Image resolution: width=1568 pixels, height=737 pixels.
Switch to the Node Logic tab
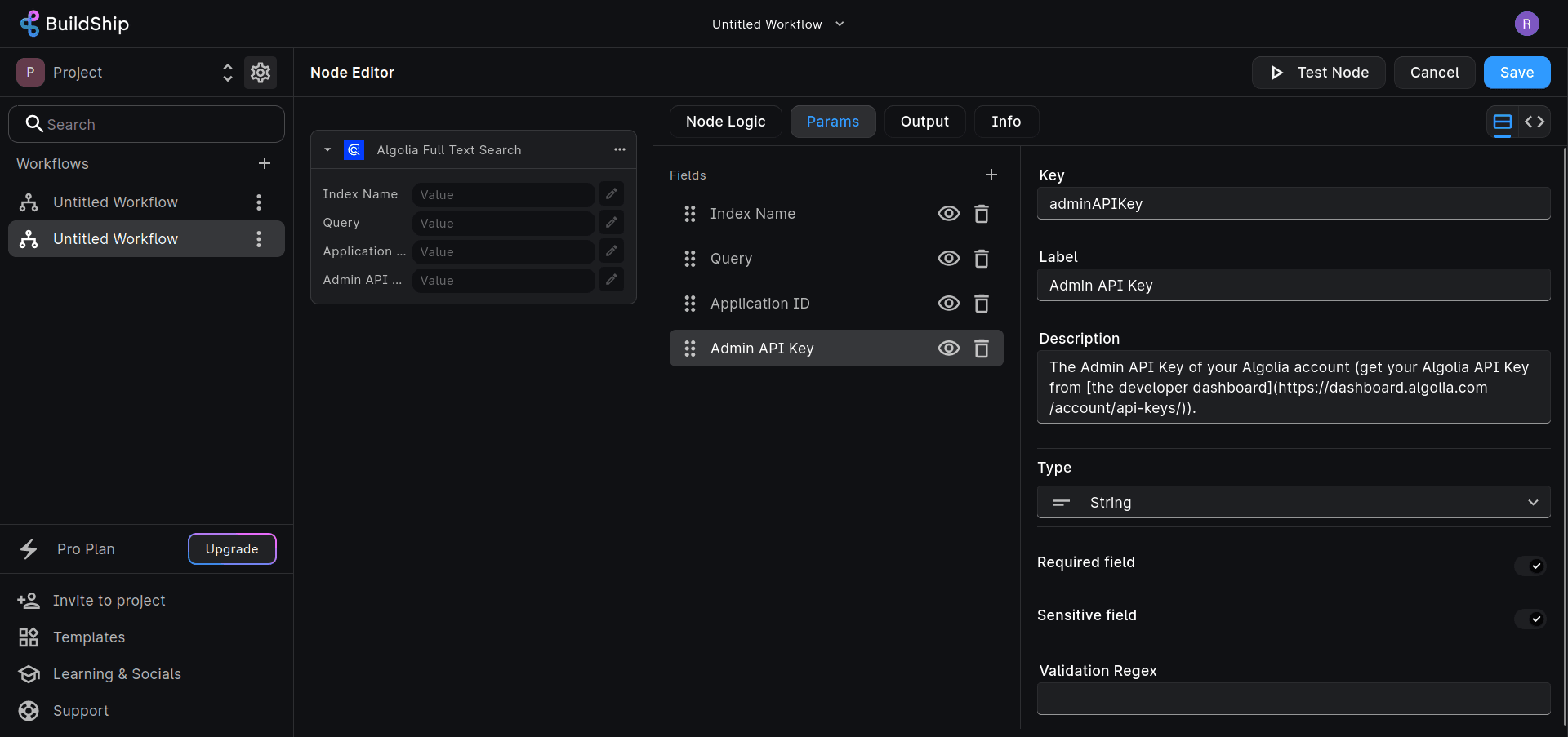point(725,122)
